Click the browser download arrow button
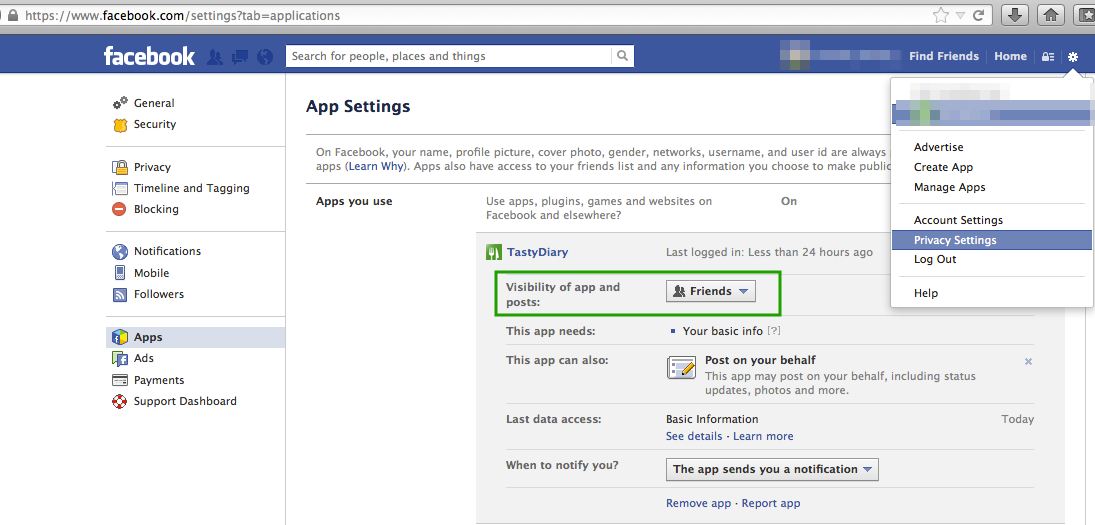 (1014, 15)
